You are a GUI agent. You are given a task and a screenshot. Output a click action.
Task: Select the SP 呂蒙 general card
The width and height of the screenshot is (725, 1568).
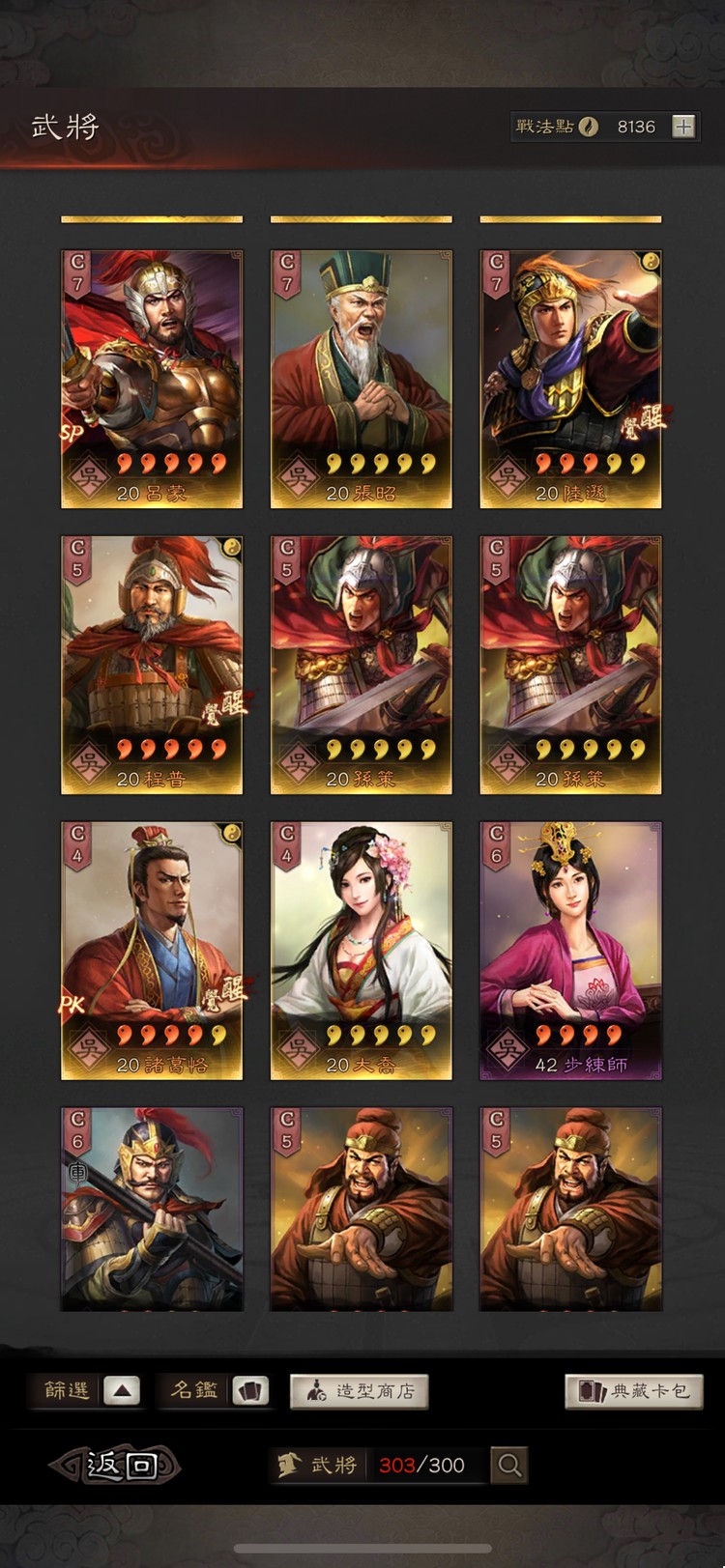click(x=152, y=379)
